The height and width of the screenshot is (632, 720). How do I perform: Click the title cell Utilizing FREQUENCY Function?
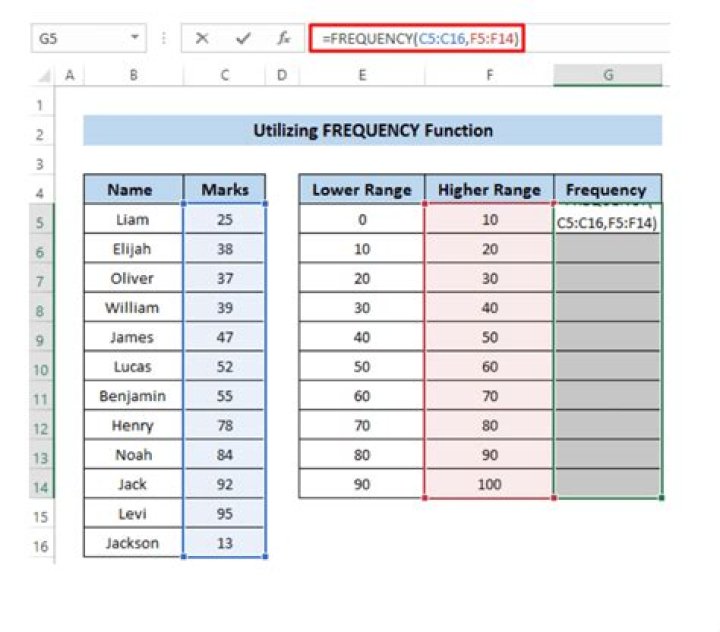tap(372, 130)
